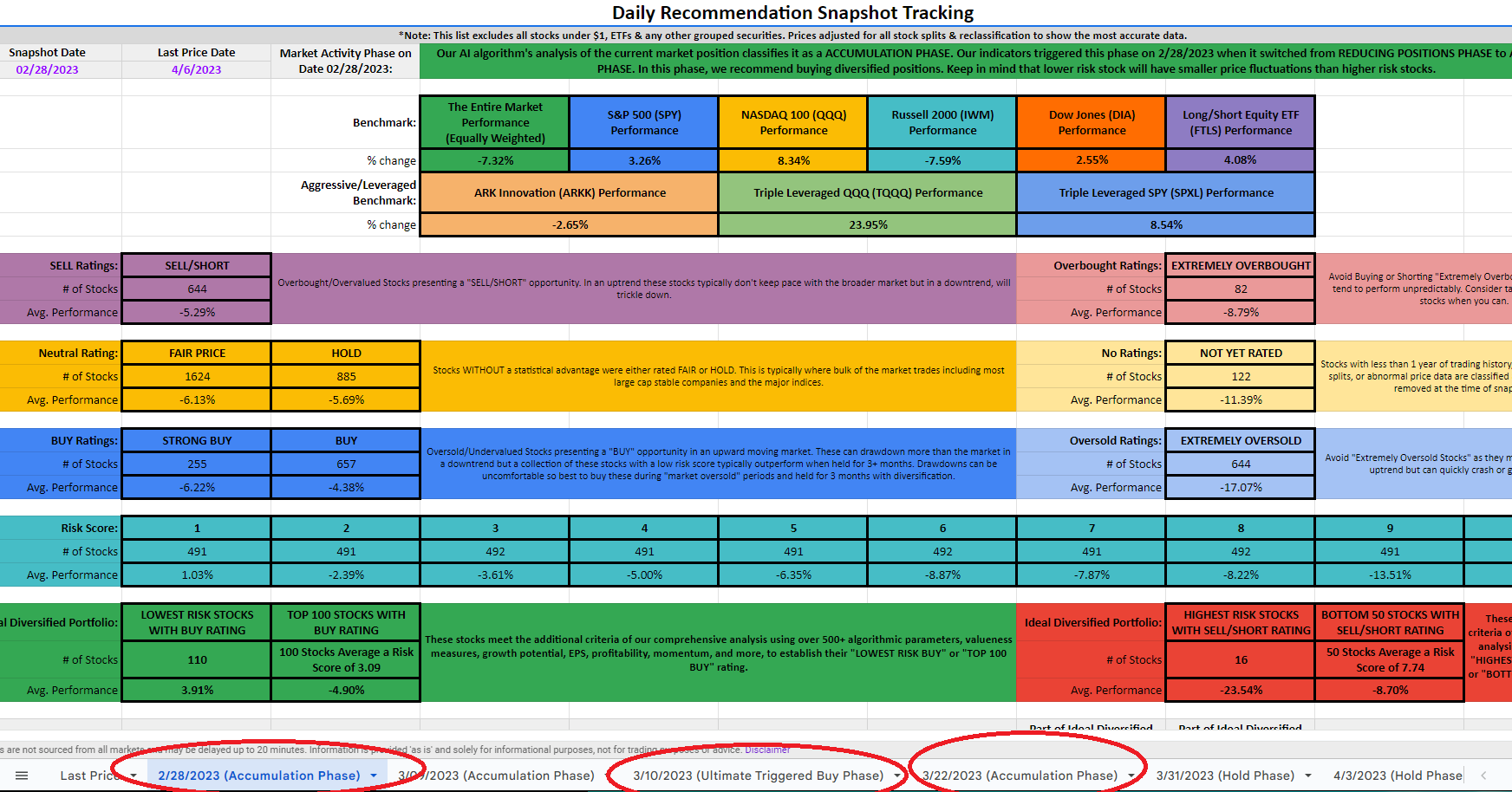This screenshot has width=1512, height=792.
Task: Click the Russell 2000 (IWM) Performance cell
Action: pyautogui.click(x=942, y=122)
